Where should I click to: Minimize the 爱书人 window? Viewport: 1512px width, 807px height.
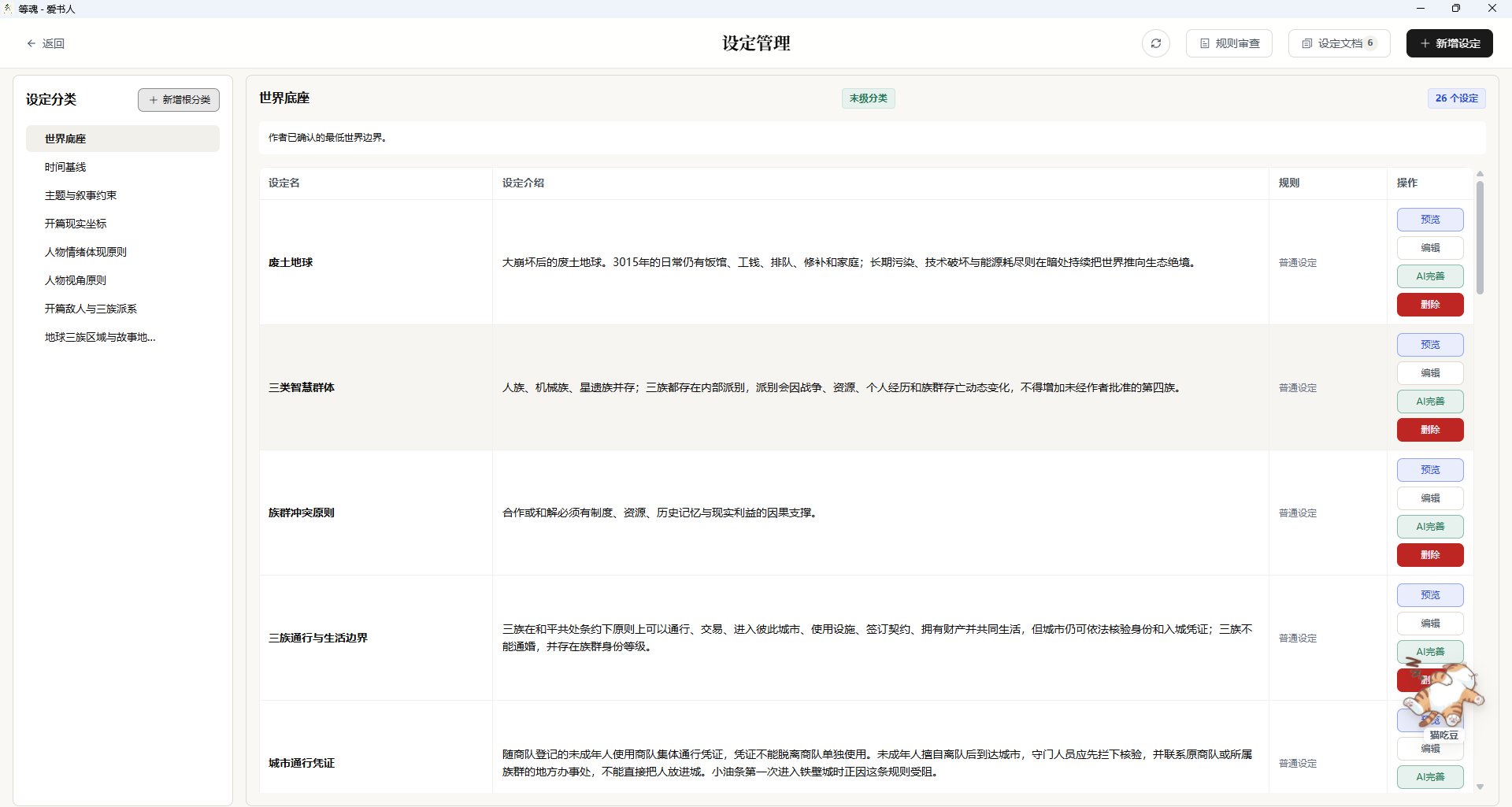[1421, 9]
